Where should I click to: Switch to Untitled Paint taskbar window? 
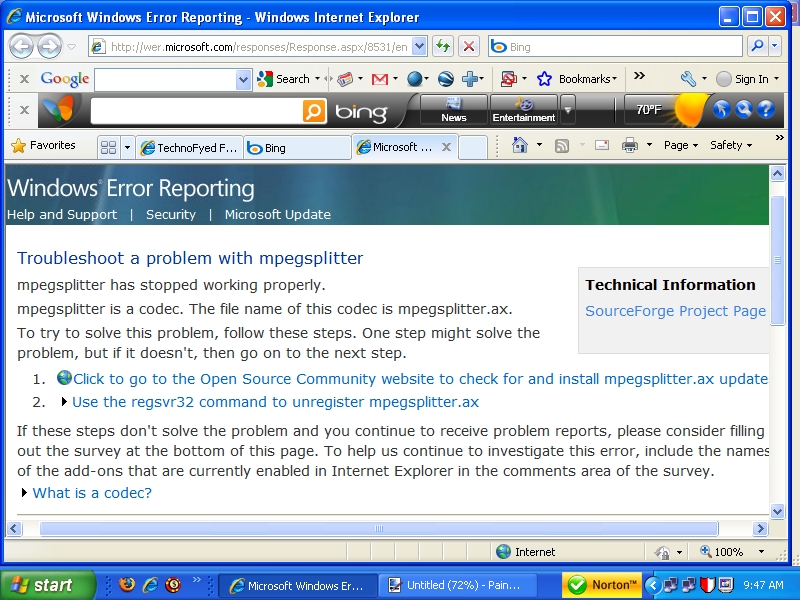(x=458, y=585)
